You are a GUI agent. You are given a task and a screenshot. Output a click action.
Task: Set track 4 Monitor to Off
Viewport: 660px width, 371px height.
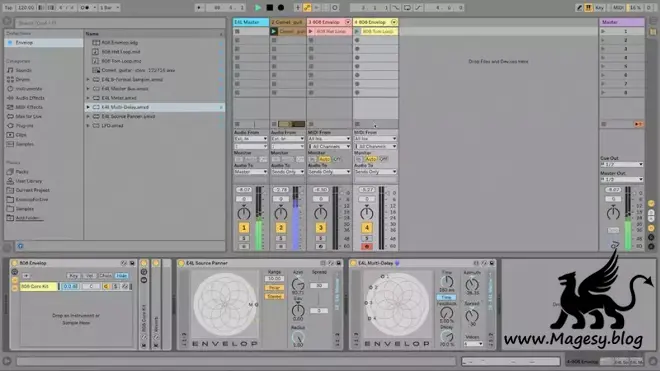pyautogui.click(x=383, y=159)
